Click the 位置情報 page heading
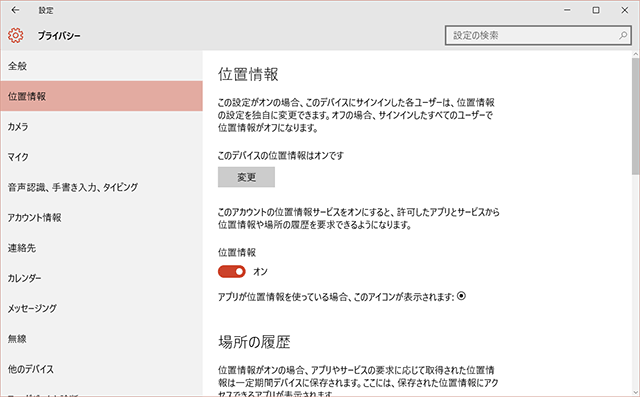Image resolution: width=640 pixels, height=397 pixels. (248, 75)
